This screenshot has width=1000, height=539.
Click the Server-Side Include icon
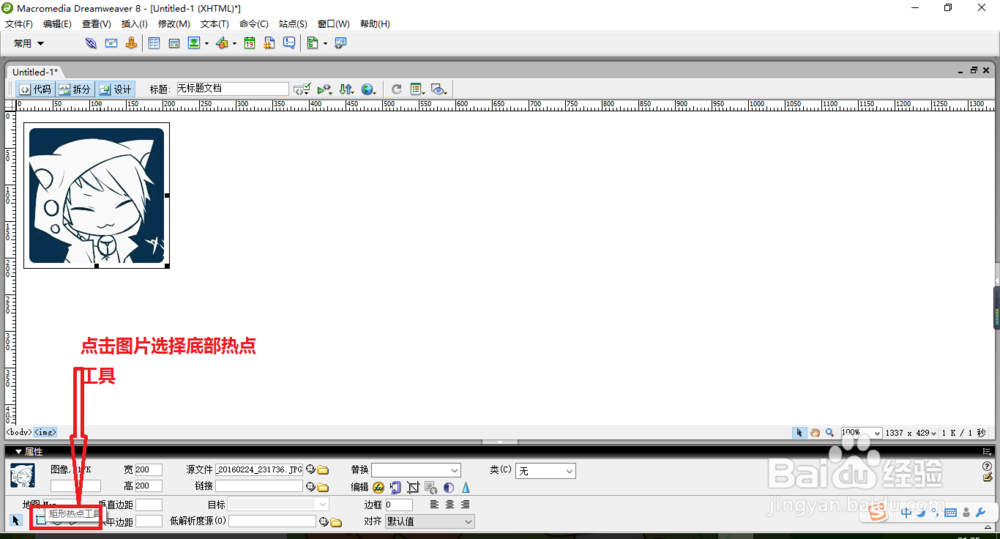tap(269, 43)
